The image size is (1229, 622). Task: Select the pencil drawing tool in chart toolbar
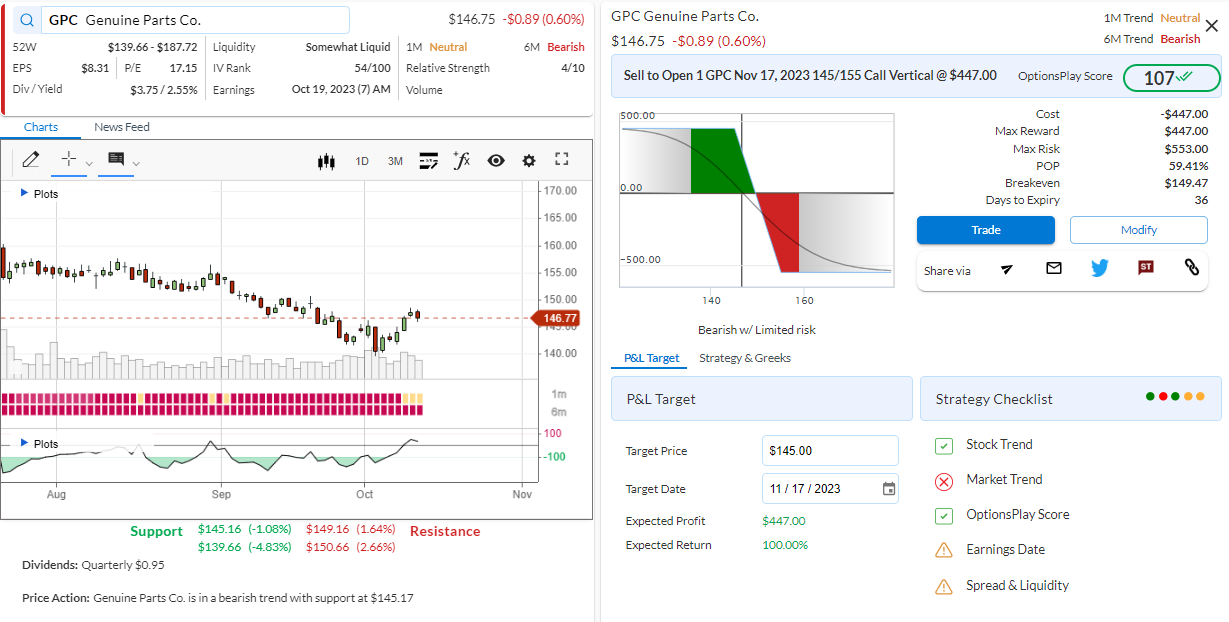pyautogui.click(x=30, y=160)
